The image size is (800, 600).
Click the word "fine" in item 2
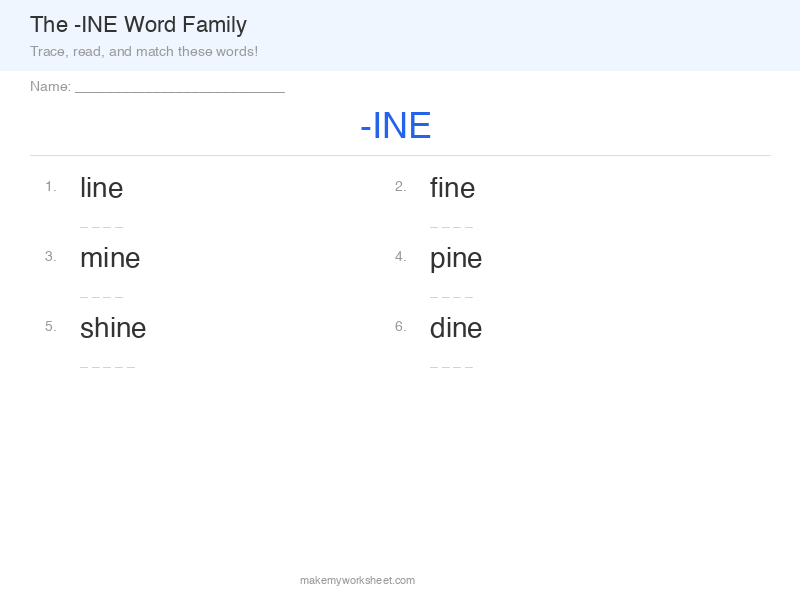point(452,188)
